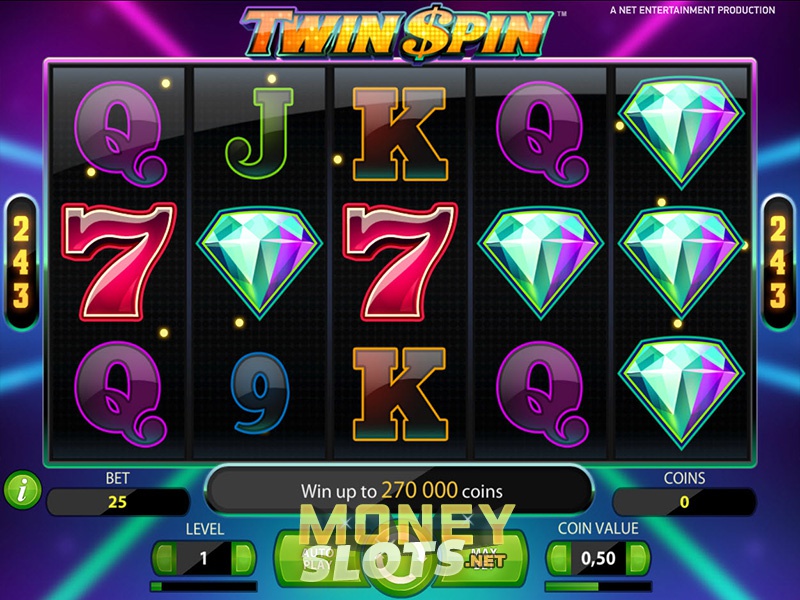Image resolution: width=800 pixels, height=600 pixels.
Task: Click the right 243 ways indicator
Action: [x=778, y=262]
